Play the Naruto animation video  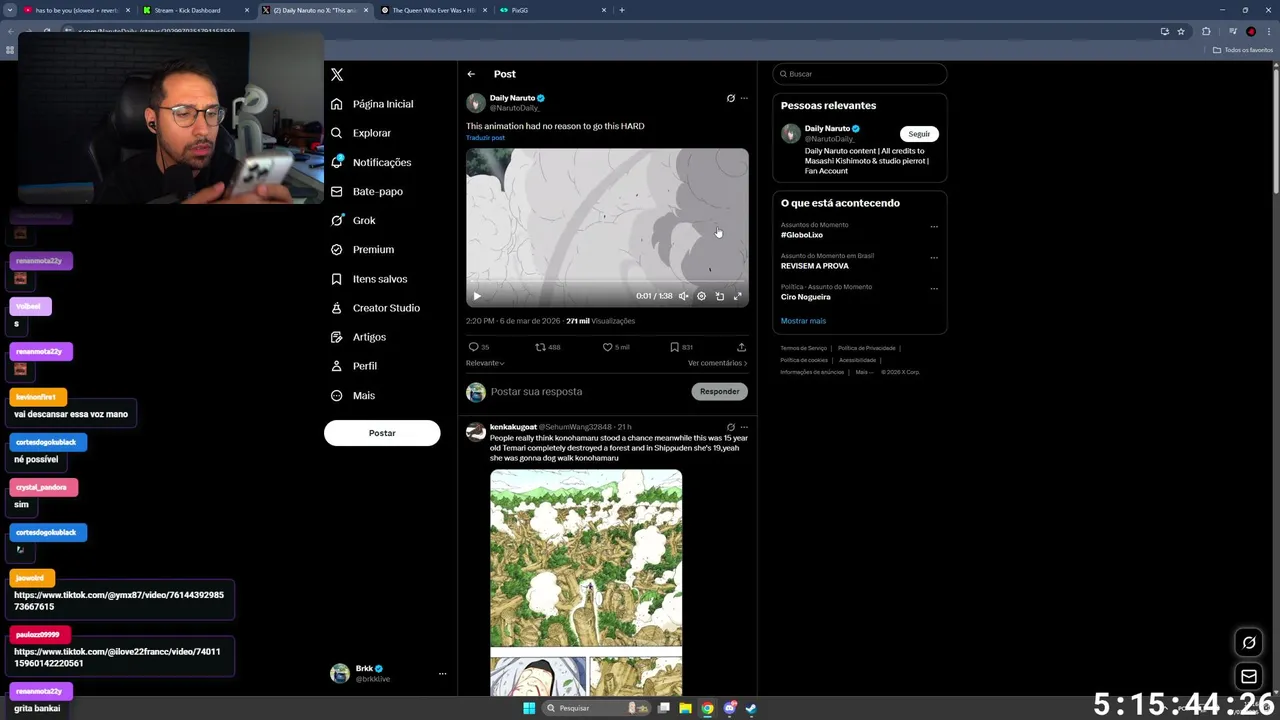[477, 296]
